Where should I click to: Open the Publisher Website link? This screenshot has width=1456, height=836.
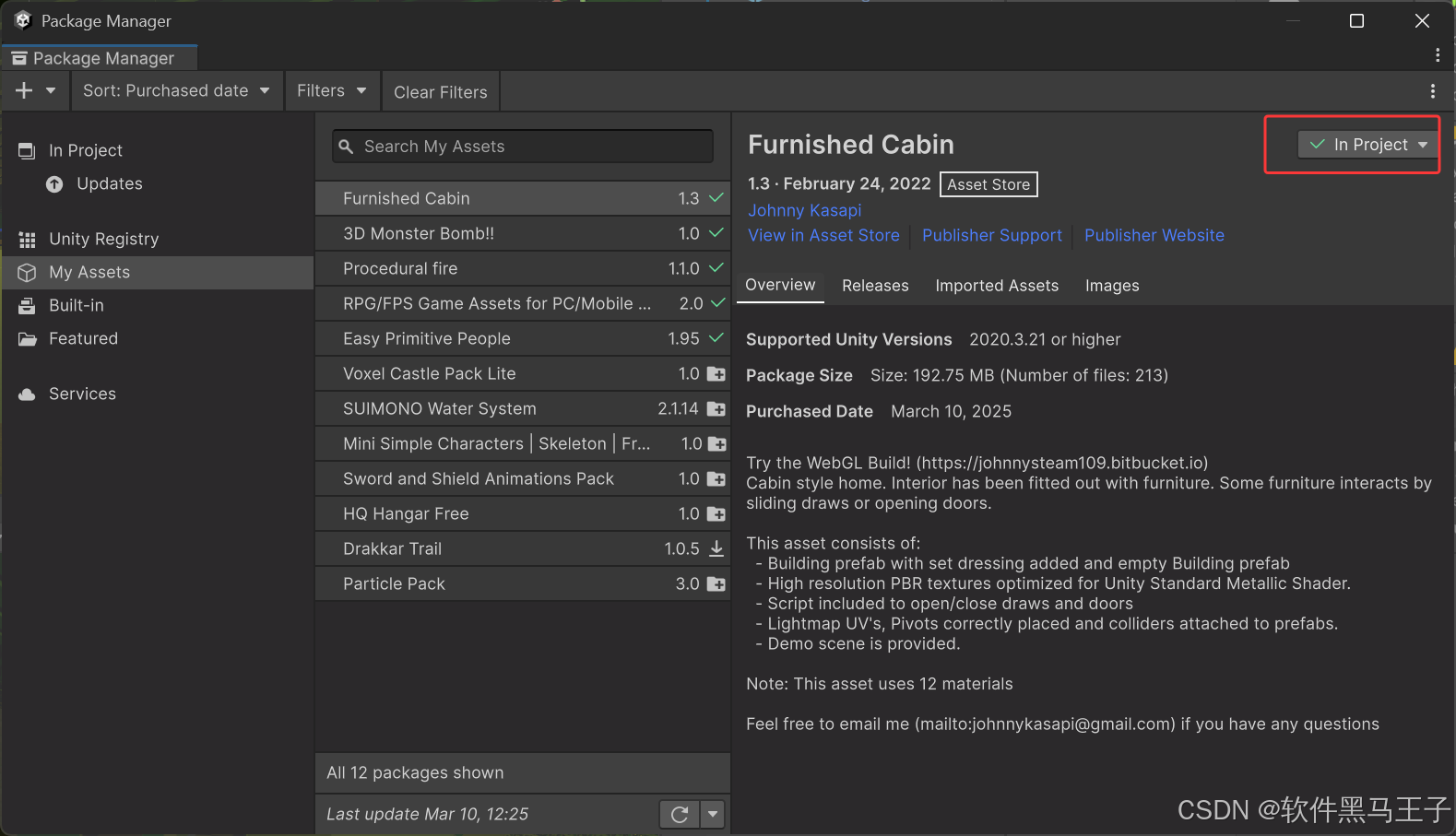pyautogui.click(x=1154, y=235)
